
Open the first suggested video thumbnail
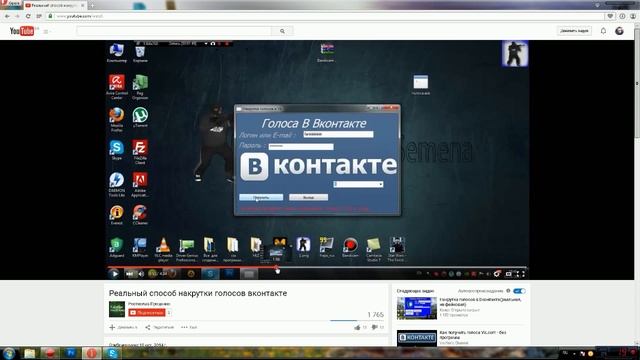click(417, 308)
